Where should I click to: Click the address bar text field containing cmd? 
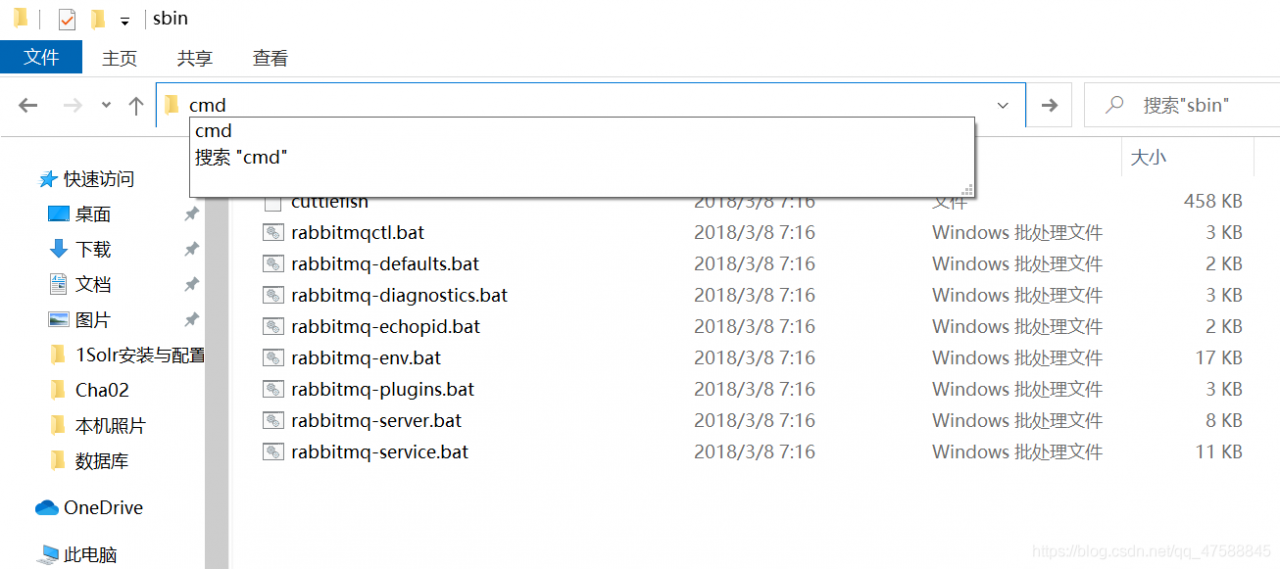580,105
